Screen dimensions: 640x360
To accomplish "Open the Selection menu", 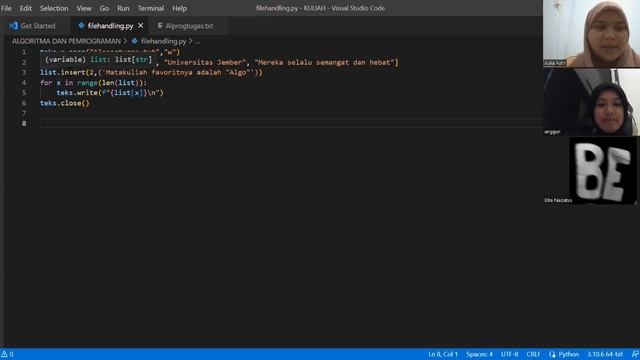I will [x=54, y=8].
